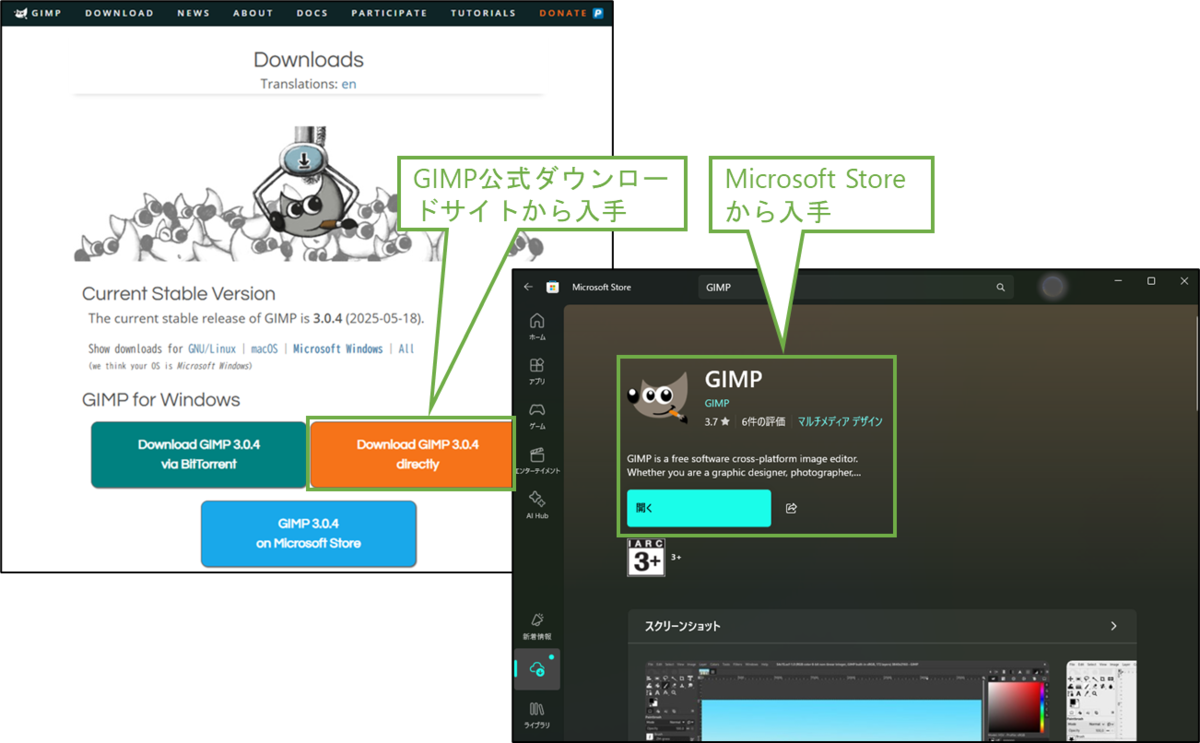The height and width of the screenshot is (743, 1200).
Task: Click GIMP 3.0.4 on Microsoft Store button
Action: click(309, 534)
